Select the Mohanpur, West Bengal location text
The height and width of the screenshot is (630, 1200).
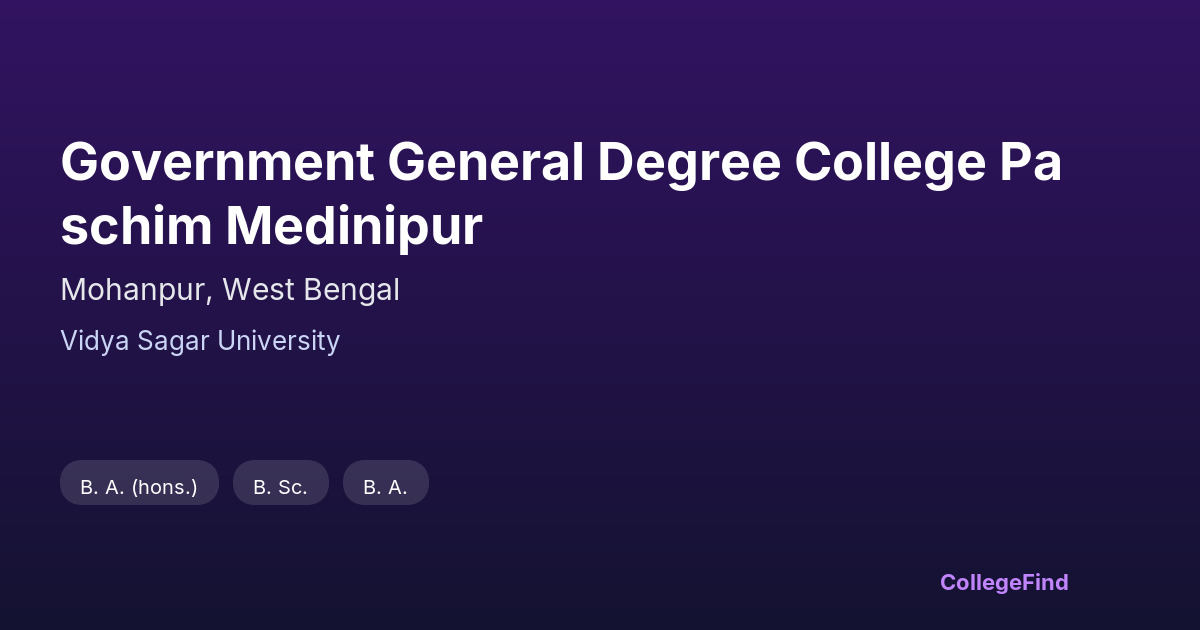point(230,290)
